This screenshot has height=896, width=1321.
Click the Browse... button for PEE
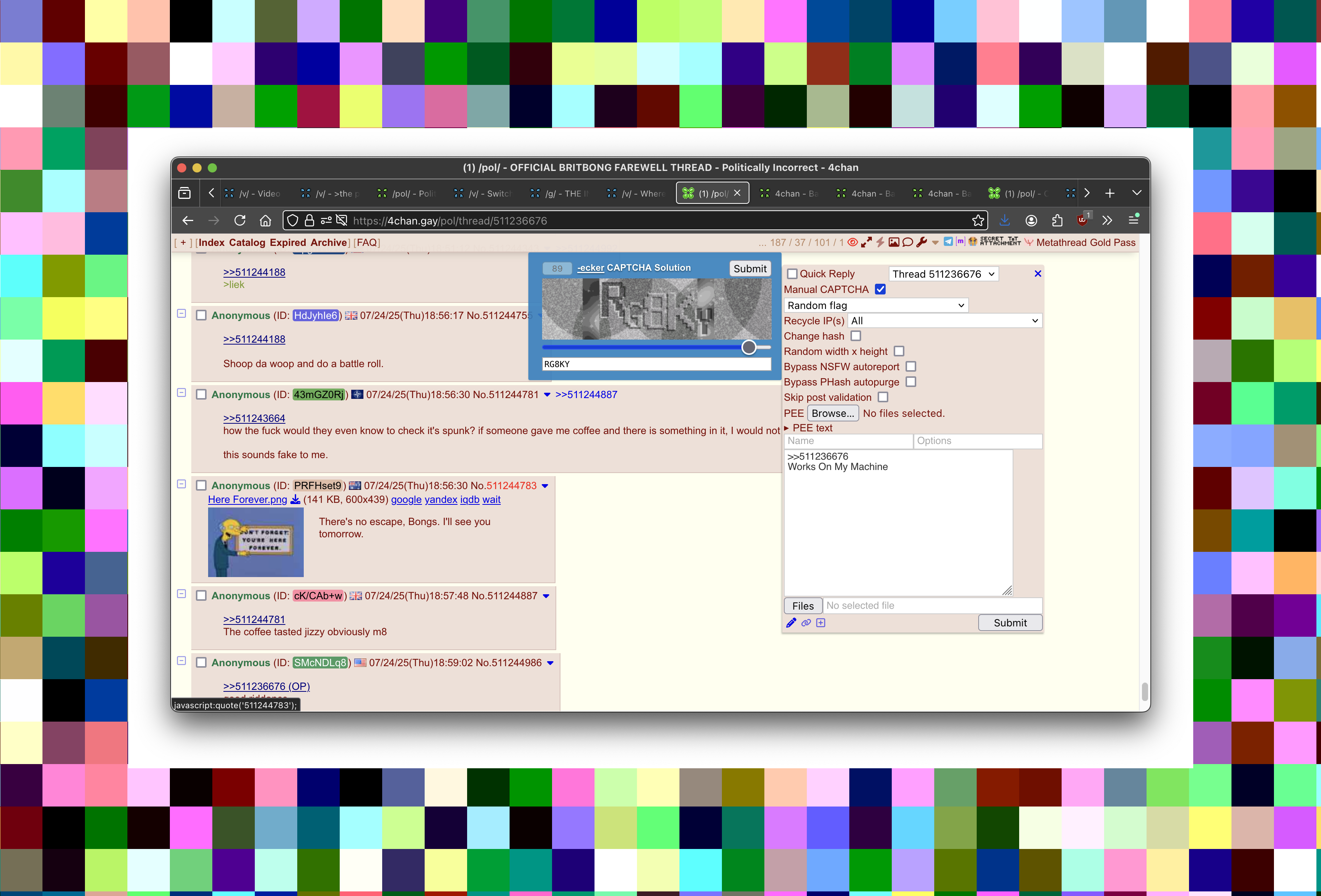pos(833,413)
